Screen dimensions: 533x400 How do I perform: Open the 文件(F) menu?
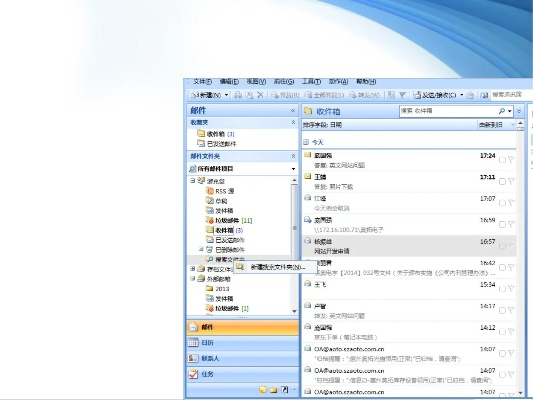pos(202,82)
